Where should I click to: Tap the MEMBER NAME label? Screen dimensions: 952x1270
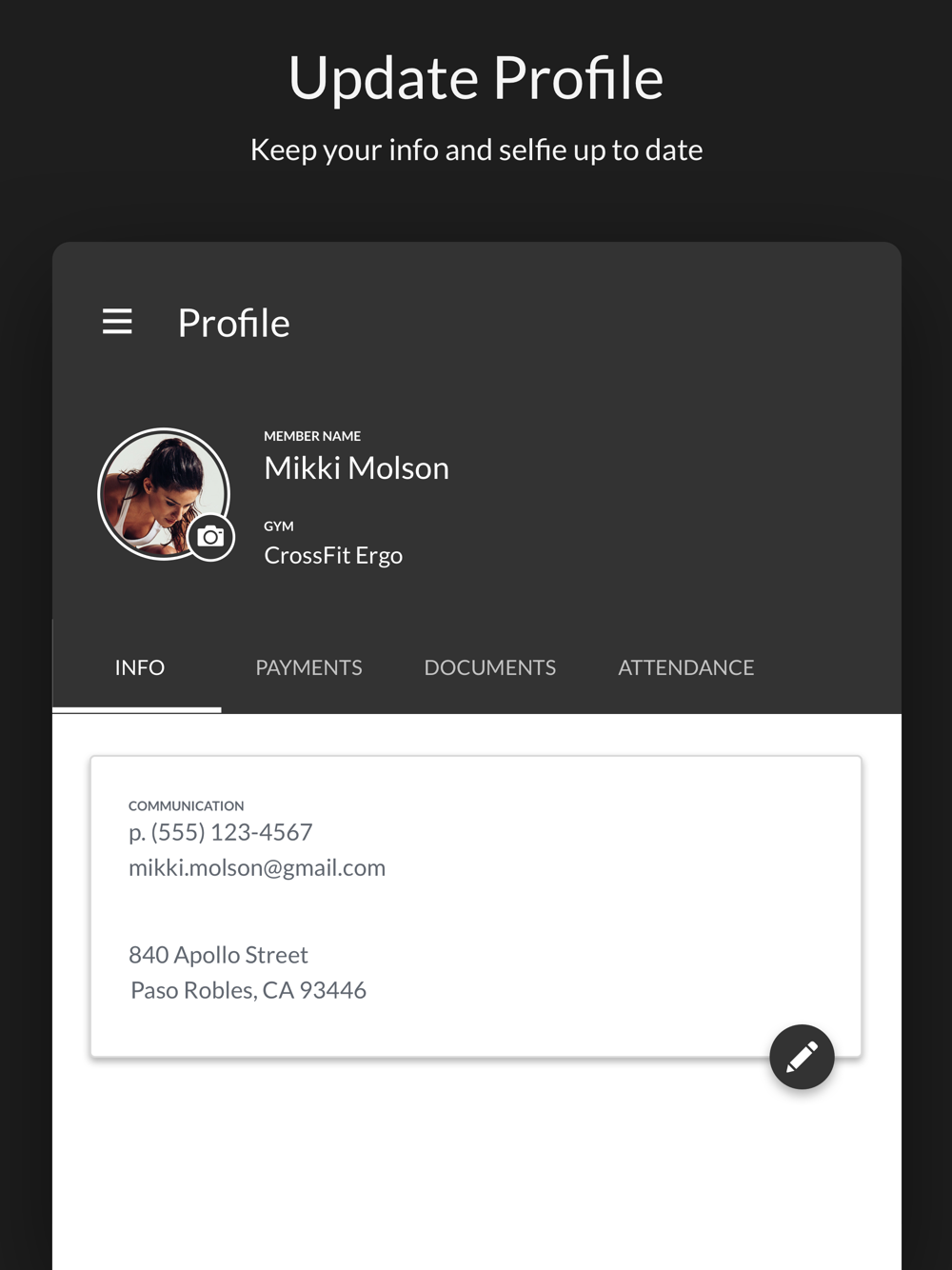click(x=312, y=436)
